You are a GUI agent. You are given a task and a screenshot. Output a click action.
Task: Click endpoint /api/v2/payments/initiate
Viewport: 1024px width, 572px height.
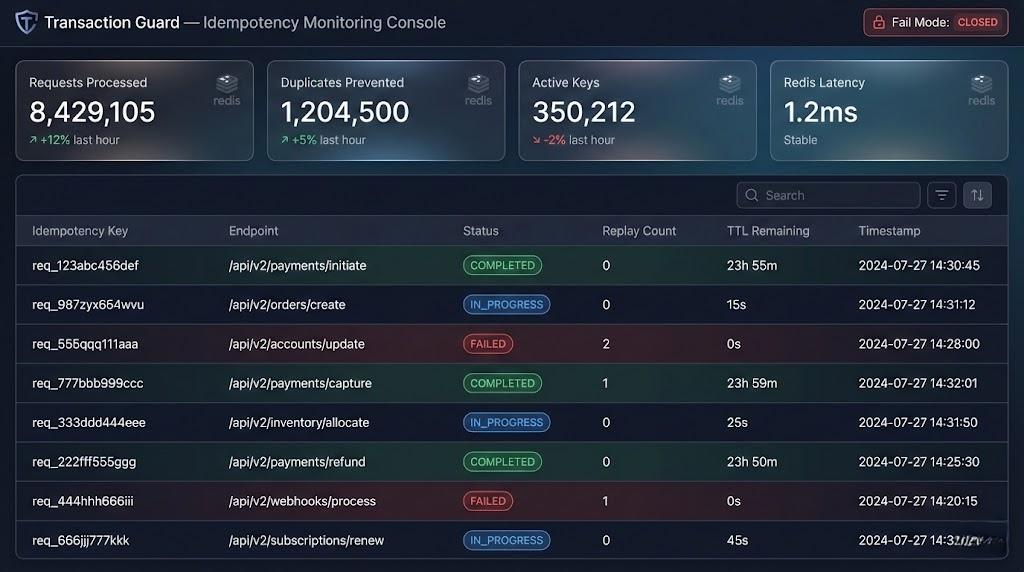pos(297,265)
